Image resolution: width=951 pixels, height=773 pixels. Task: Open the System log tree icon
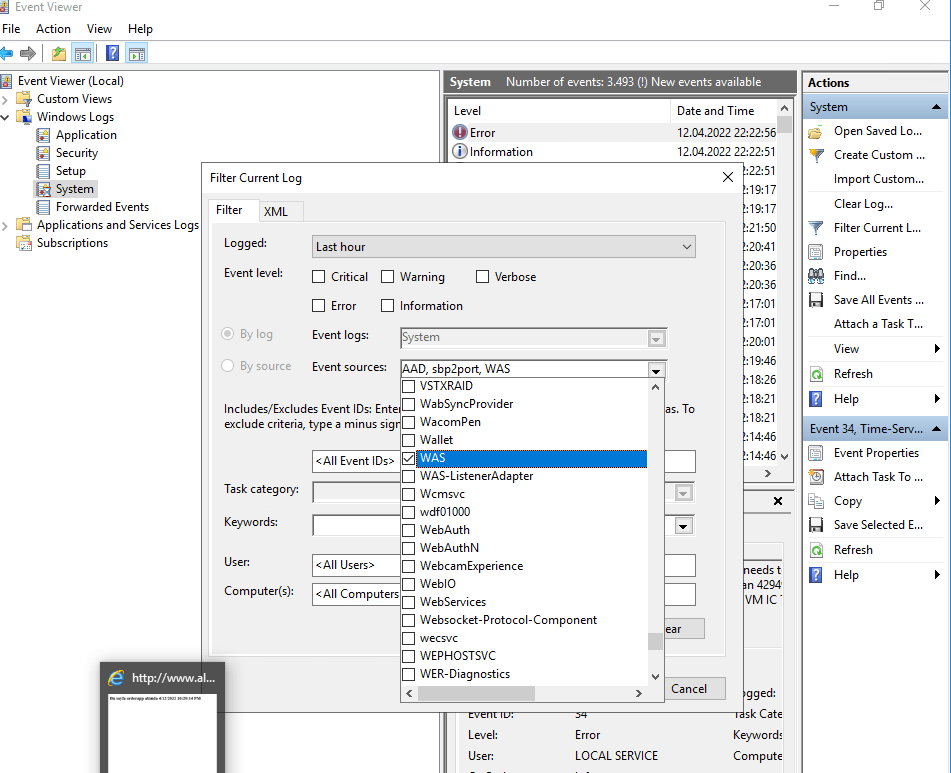43,189
